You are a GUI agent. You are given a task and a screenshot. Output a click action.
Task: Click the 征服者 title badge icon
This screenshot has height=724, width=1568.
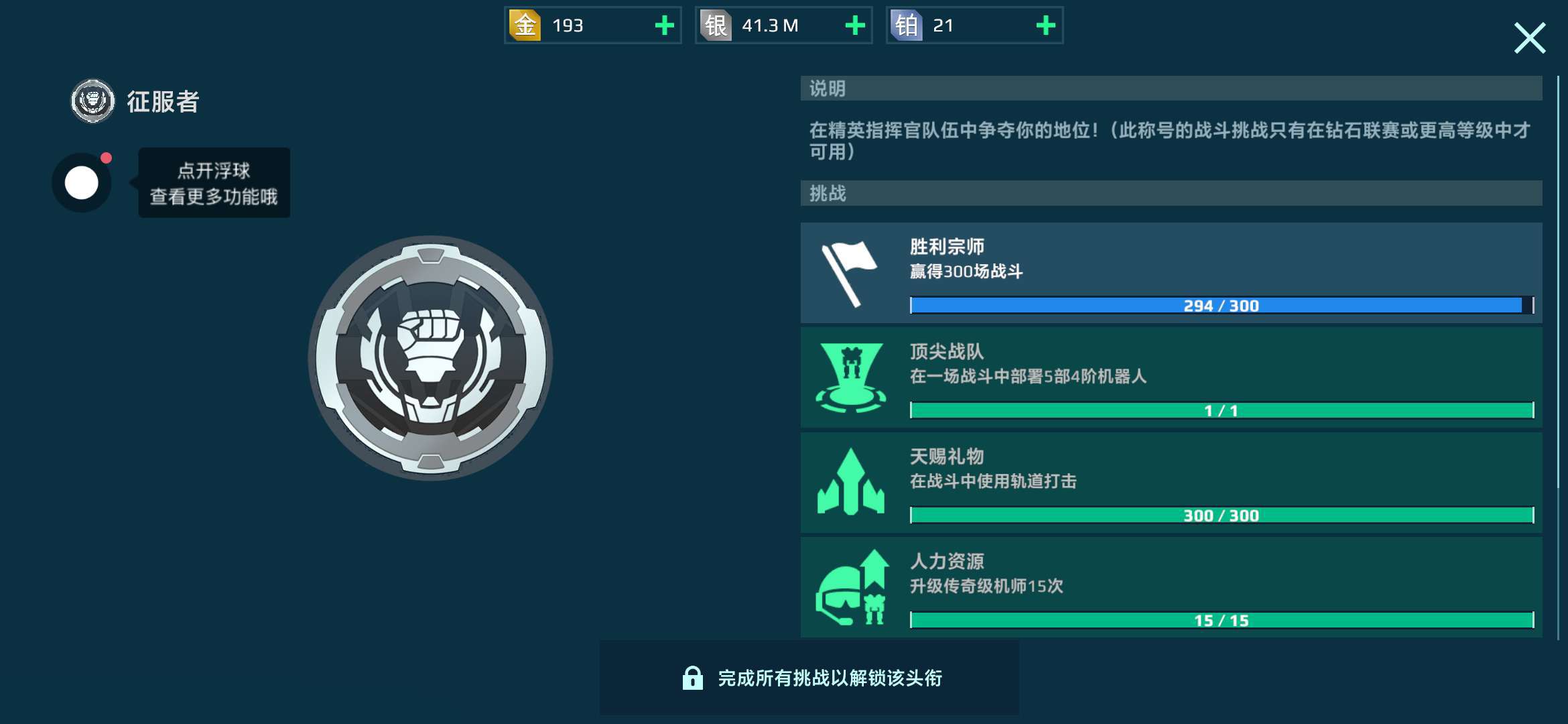[x=93, y=101]
